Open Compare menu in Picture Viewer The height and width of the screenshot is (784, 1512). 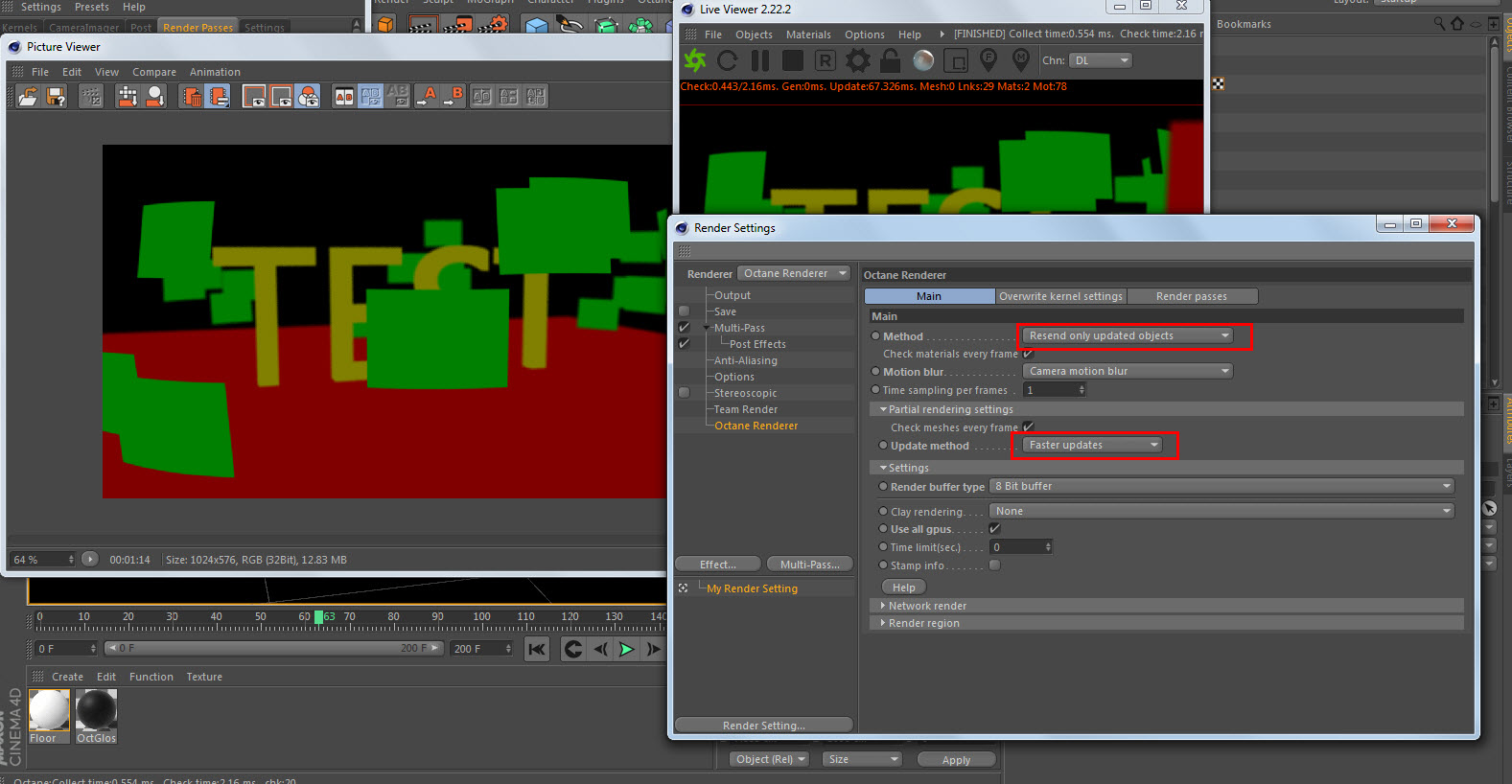154,72
